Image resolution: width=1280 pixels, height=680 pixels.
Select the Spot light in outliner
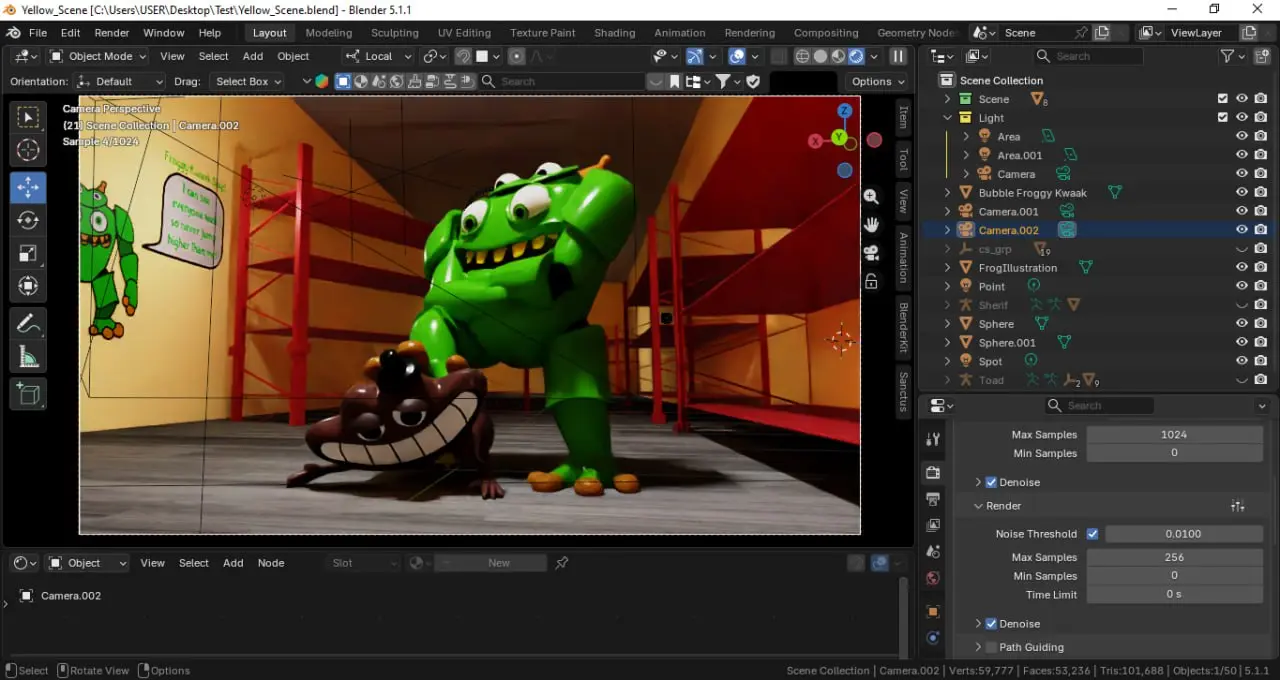pos(990,361)
